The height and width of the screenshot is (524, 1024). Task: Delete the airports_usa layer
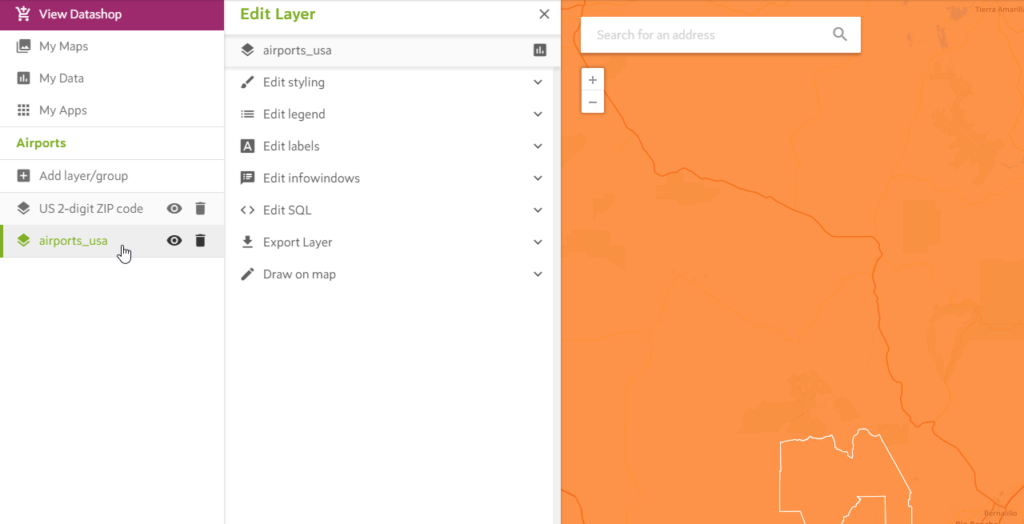[200, 240]
